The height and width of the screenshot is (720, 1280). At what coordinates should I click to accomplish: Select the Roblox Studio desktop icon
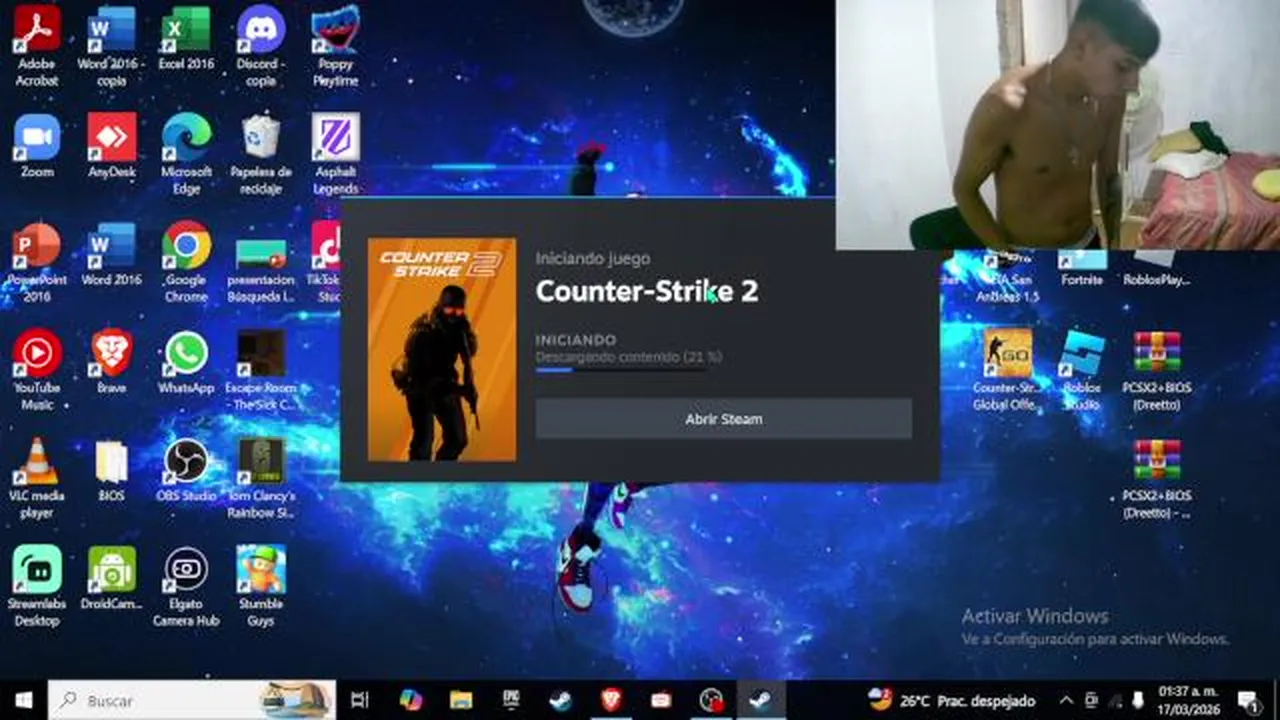coord(1082,370)
